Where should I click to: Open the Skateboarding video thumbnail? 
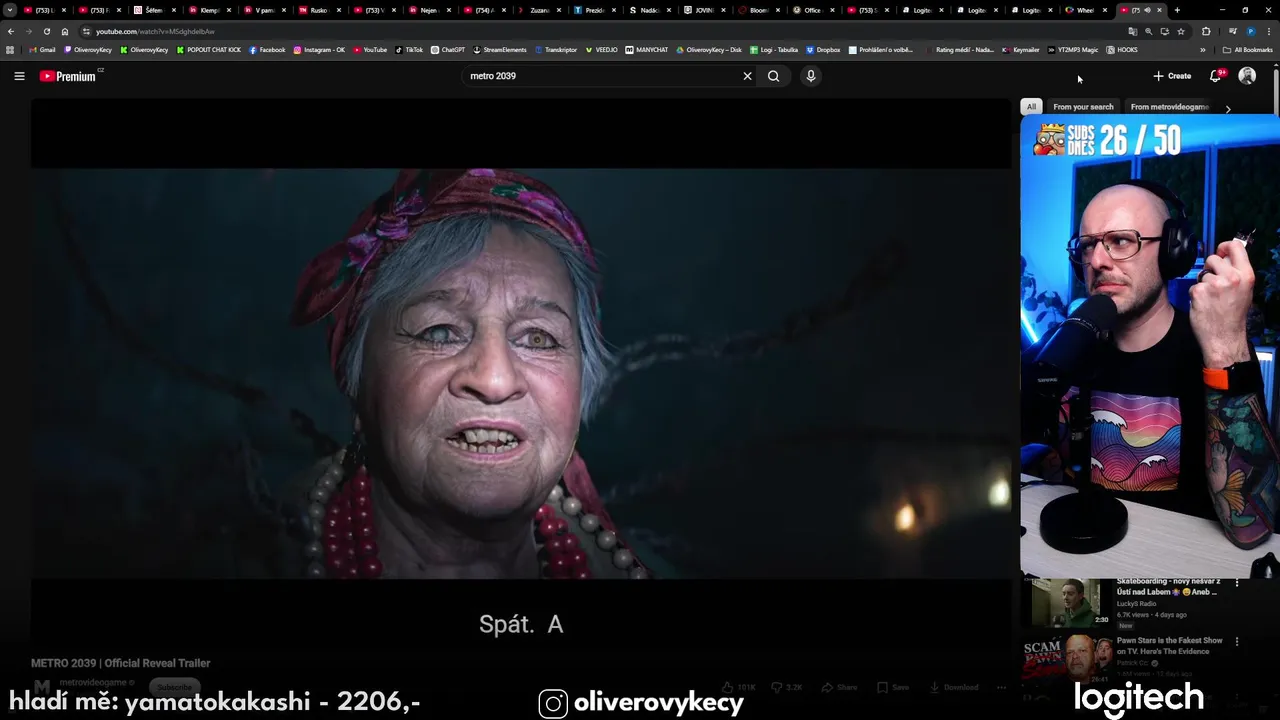tap(1067, 602)
